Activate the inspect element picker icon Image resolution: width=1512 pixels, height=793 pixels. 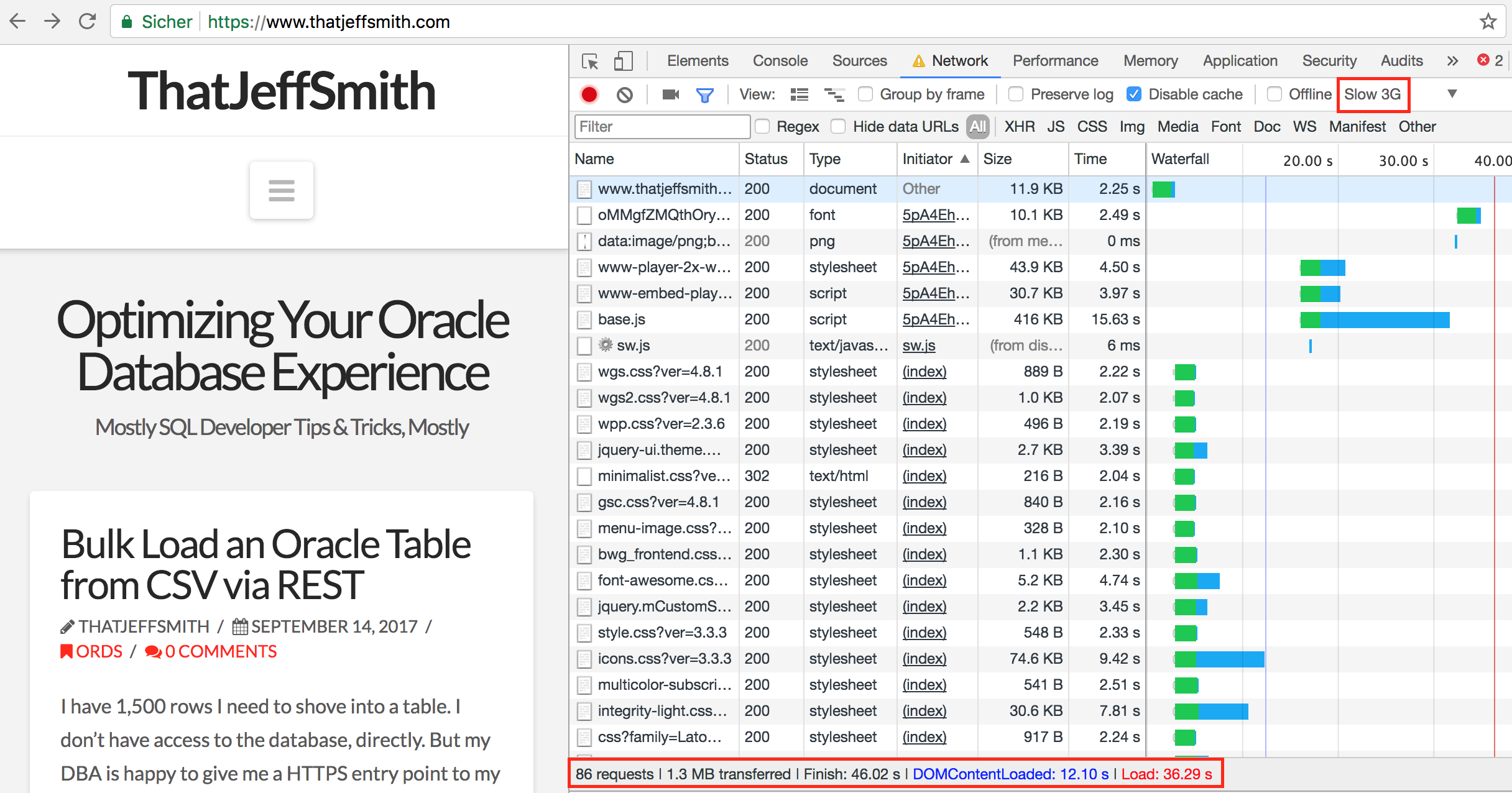click(x=590, y=61)
